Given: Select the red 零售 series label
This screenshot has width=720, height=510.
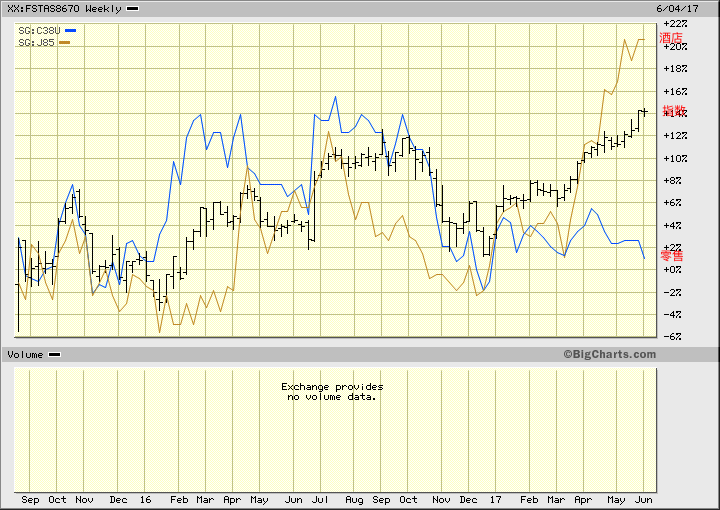Looking at the screenshot, I should tap(672, 256).
